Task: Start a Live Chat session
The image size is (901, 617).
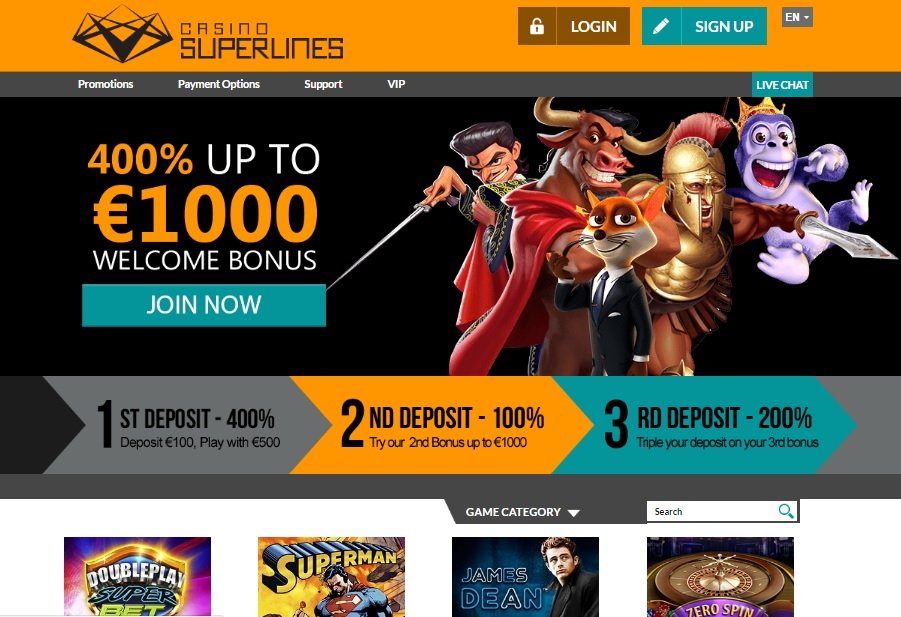Action: (x=782, y=84)
